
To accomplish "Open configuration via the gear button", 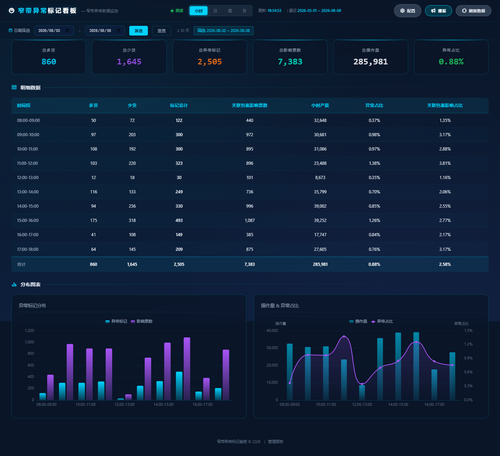I will pyautogui.click(x=407, y=11).
